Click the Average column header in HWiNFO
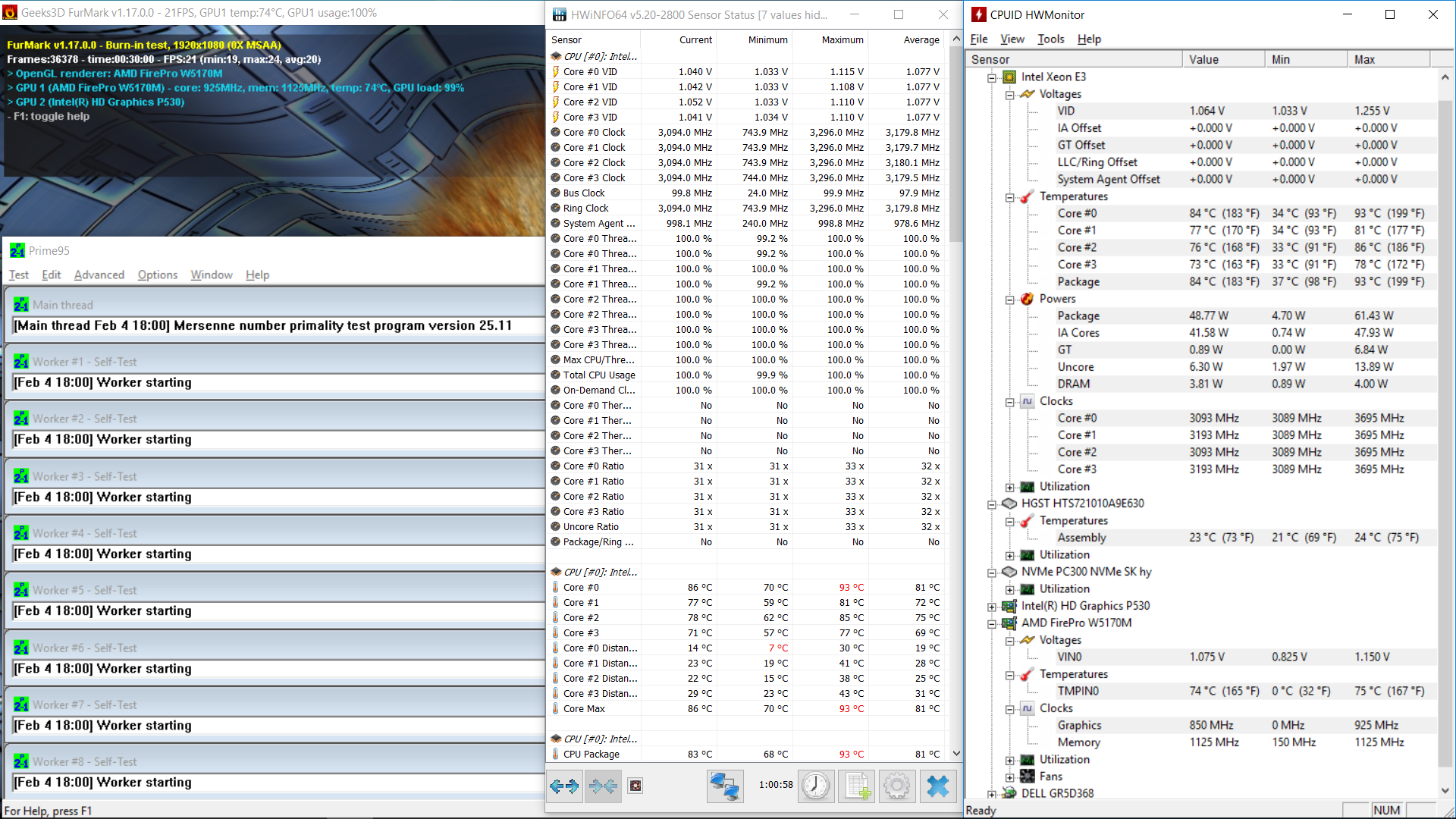This screenshot has width=1456, height=819. [x=906, y=40]
